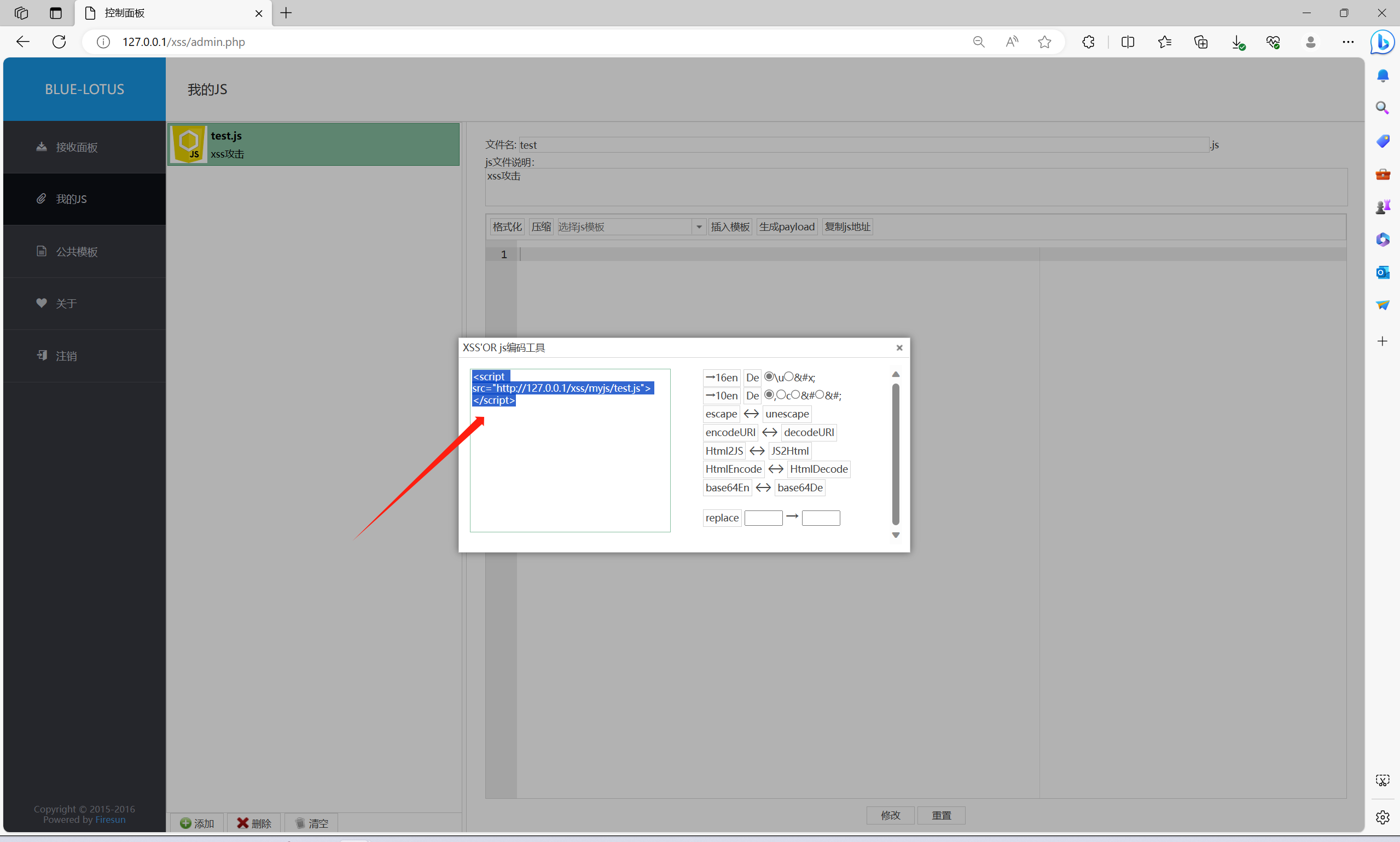Click browser refresh icon
This screenshot has width=1400, height=842.
(59, 42)
